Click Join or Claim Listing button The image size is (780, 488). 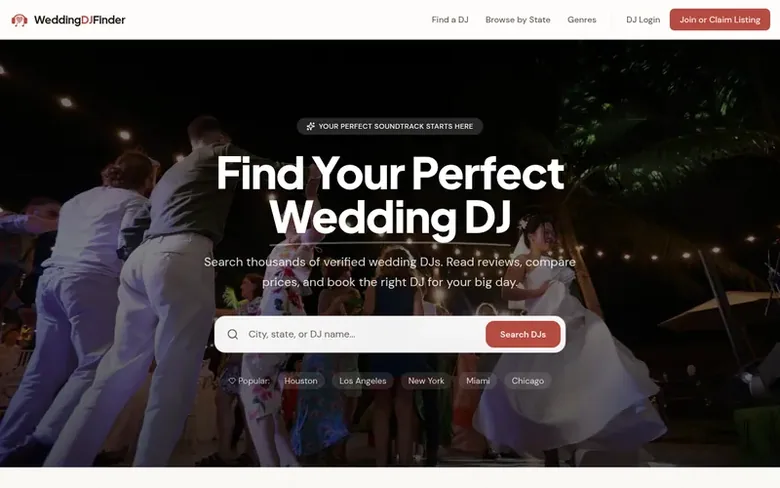[x=720, y=20]
